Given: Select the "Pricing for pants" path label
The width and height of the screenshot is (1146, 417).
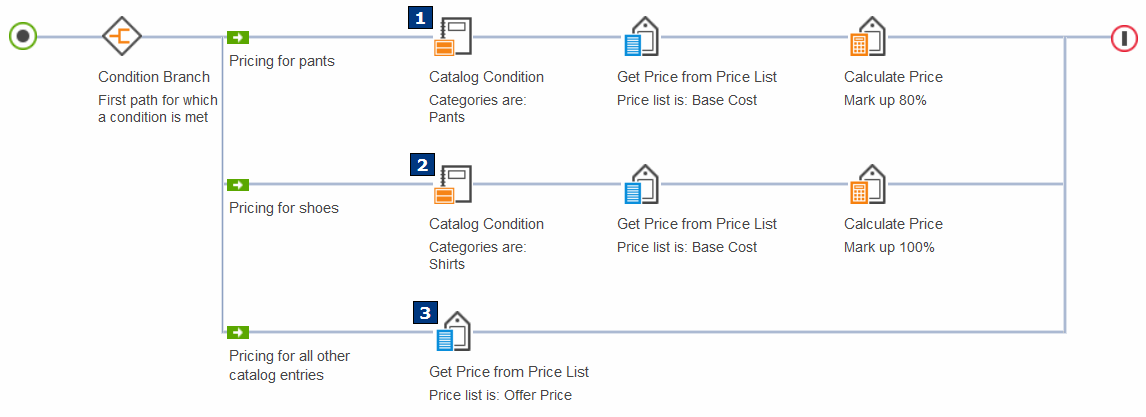Looking at the screenshot, I should coord(282,61).
